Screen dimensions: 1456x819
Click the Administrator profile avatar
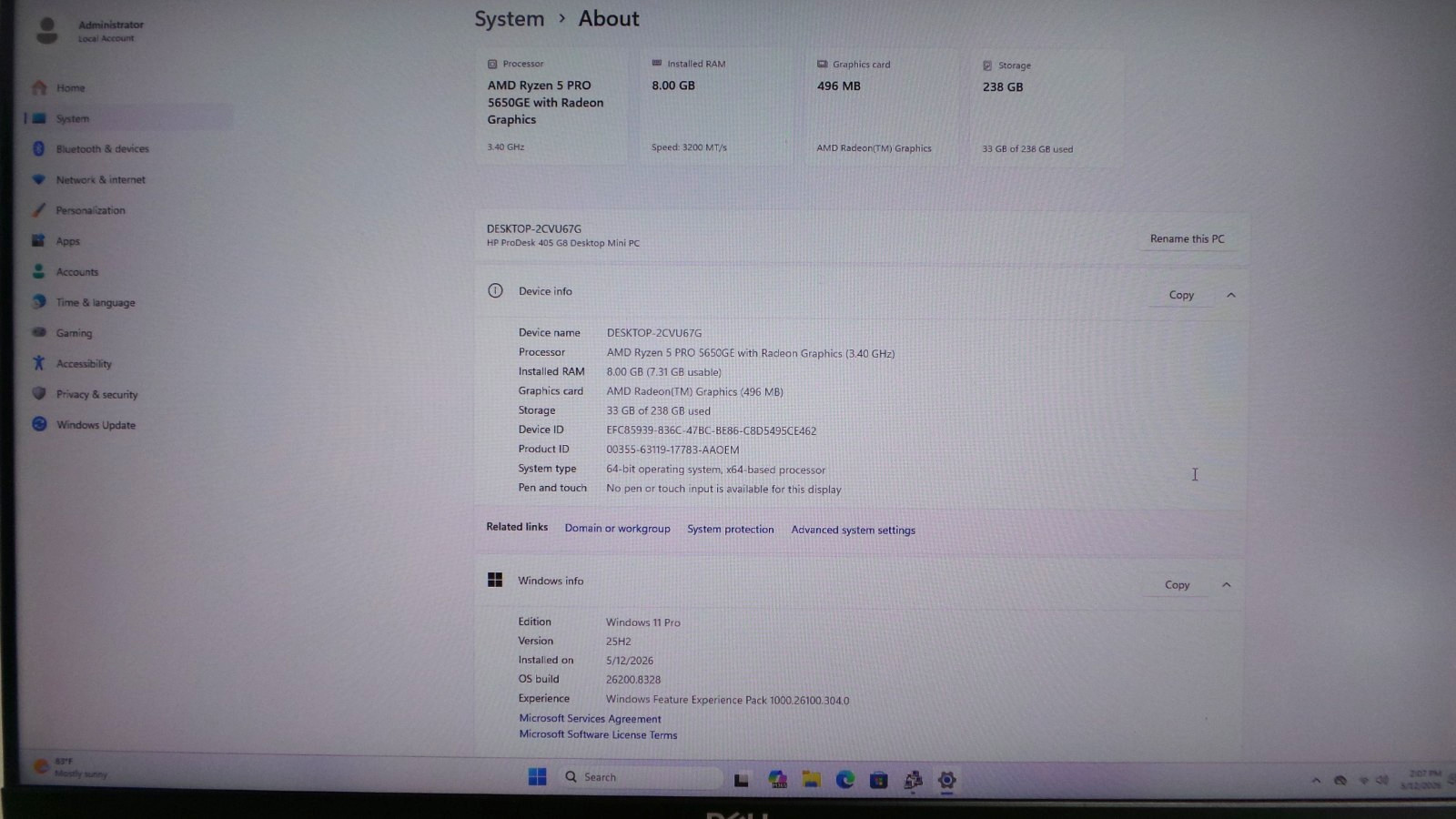[x=47, y=30]
